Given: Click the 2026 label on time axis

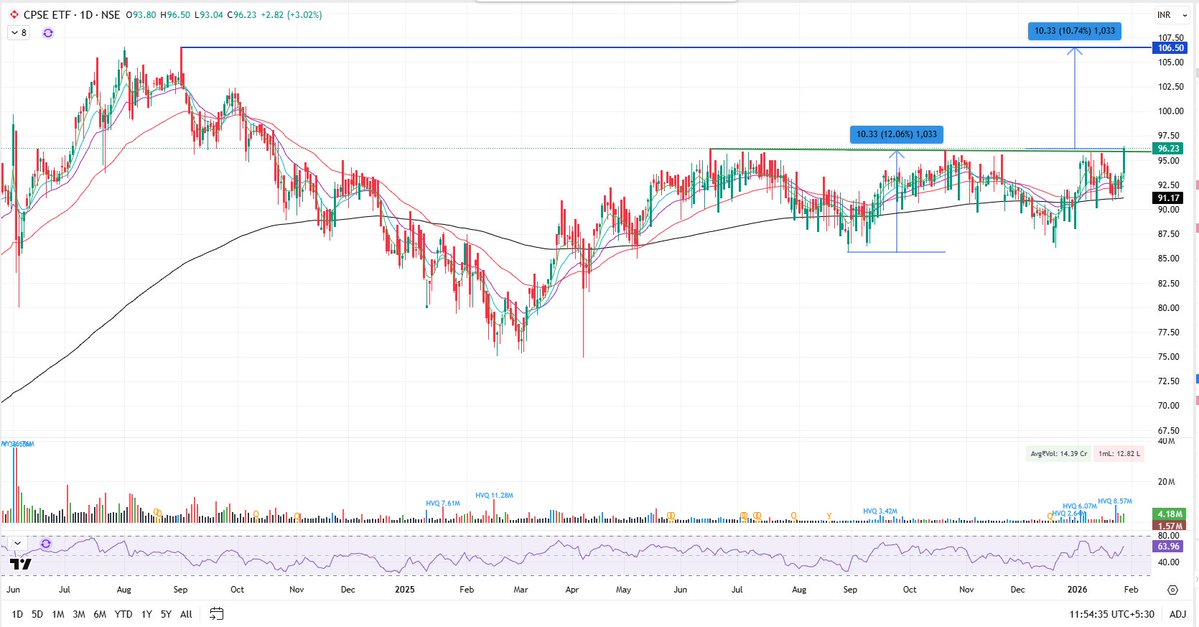Looking at the screenshot, I should pos(1077,590).
